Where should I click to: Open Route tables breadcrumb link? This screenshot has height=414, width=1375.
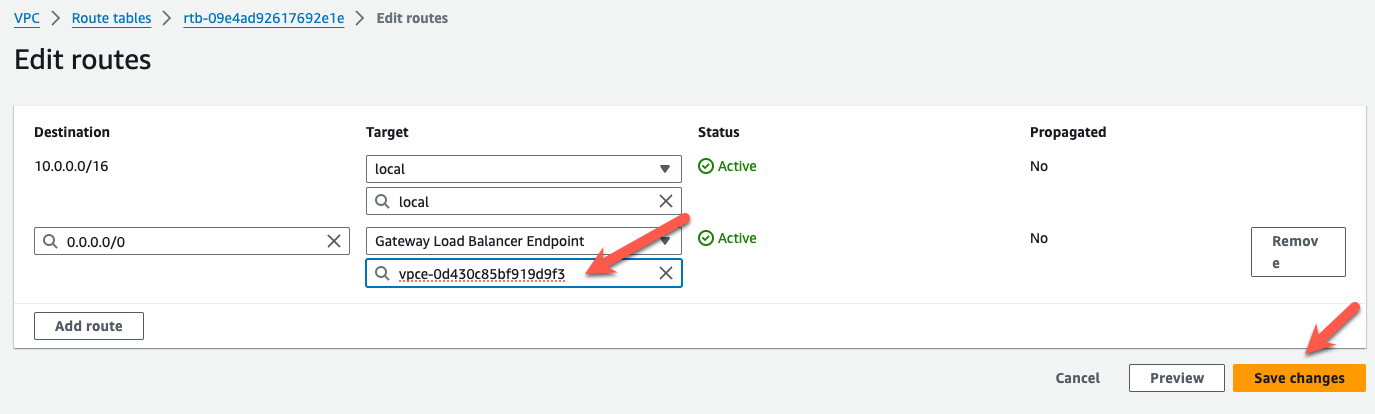pyautogui.click(x=112, y=18)
